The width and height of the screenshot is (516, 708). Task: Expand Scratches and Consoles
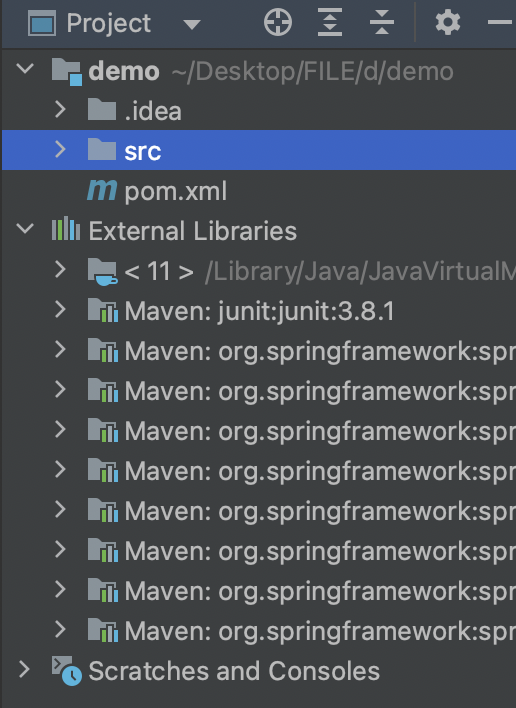click(24, 670)
